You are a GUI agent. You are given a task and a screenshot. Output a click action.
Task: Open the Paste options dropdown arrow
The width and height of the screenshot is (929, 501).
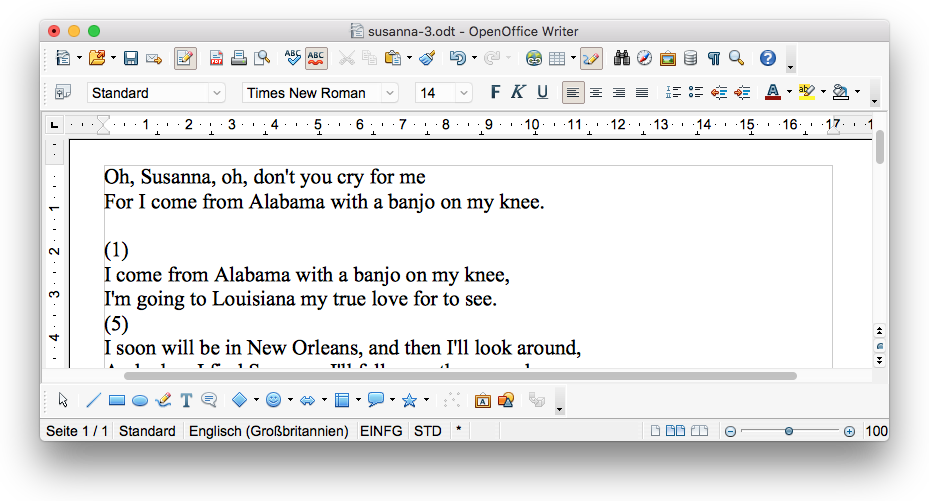coord(409,58)
